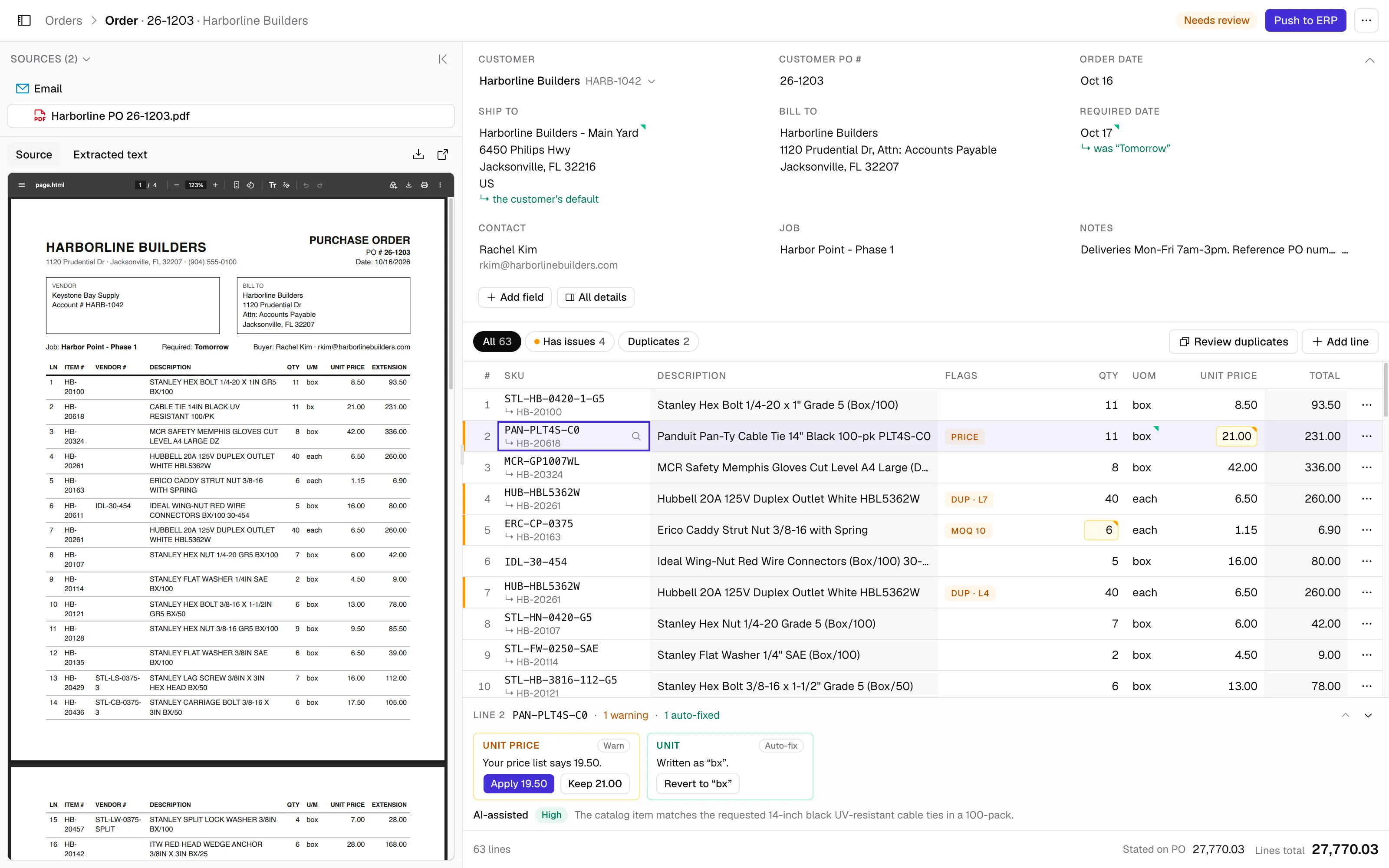Open Harborline PO 26-1203.pdf attachment

pyautogui.click(x=231, y=116)
